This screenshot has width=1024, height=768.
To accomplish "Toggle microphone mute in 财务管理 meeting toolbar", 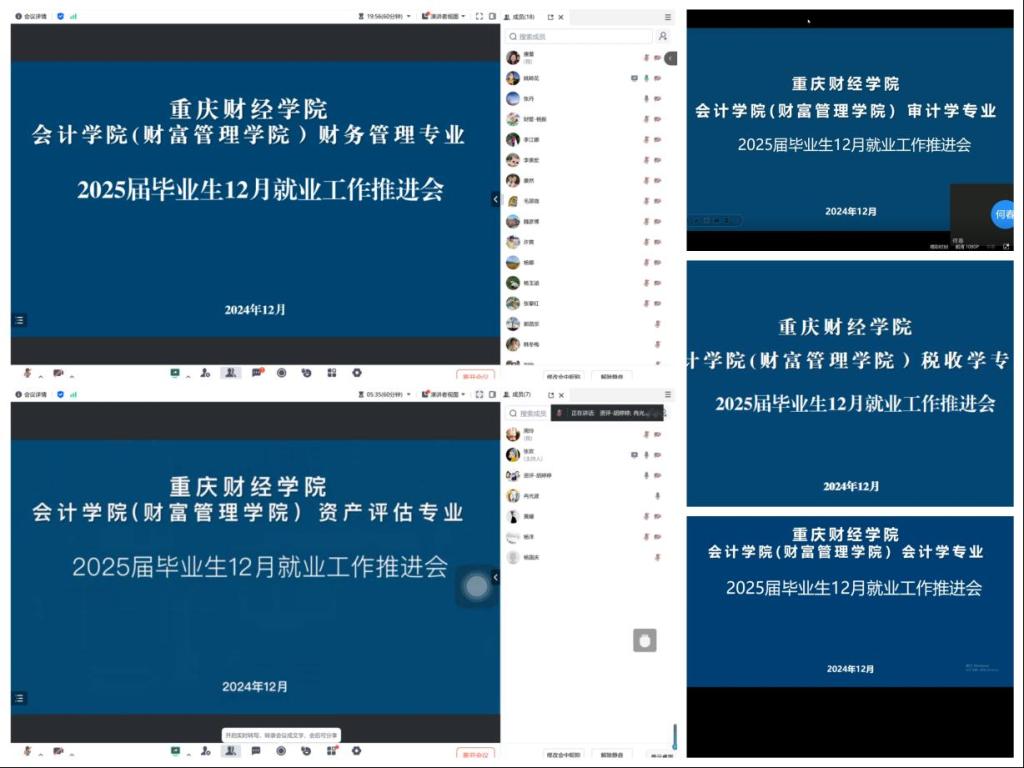I will [x=27, y=373].
